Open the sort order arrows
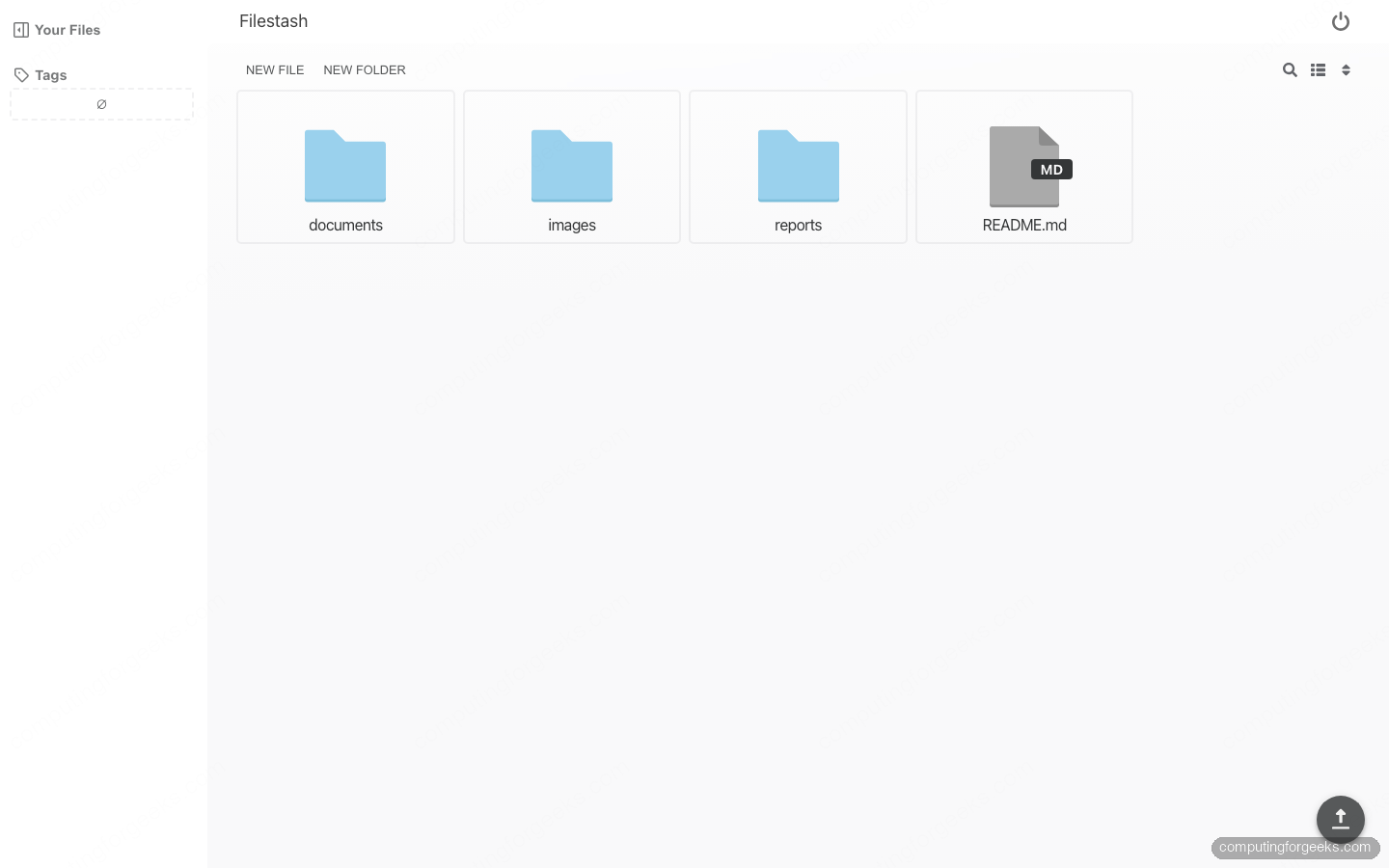1389x868 pixels. pos(1346,69)
